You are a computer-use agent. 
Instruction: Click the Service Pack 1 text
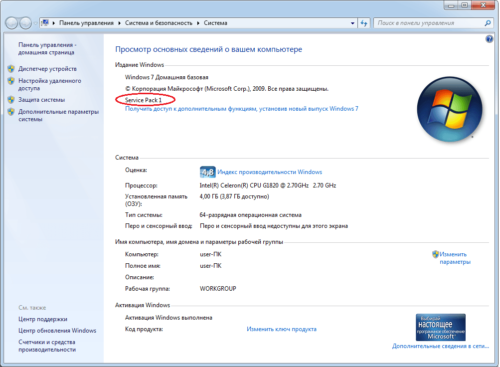143,100
